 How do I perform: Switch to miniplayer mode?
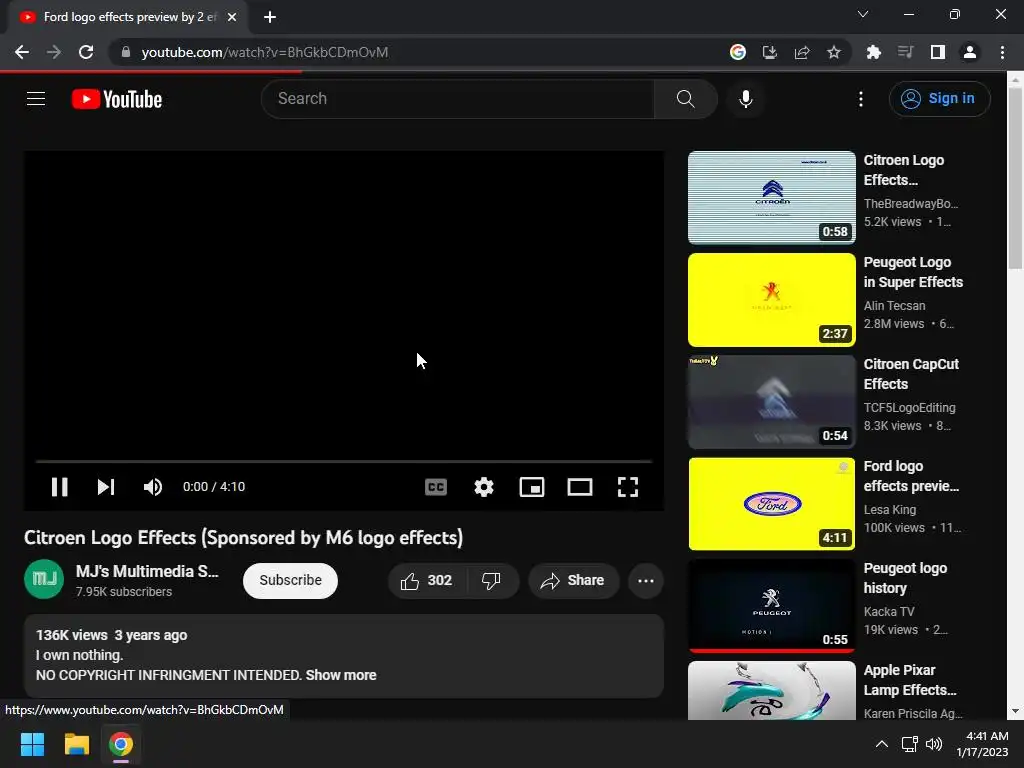[532, 487]
